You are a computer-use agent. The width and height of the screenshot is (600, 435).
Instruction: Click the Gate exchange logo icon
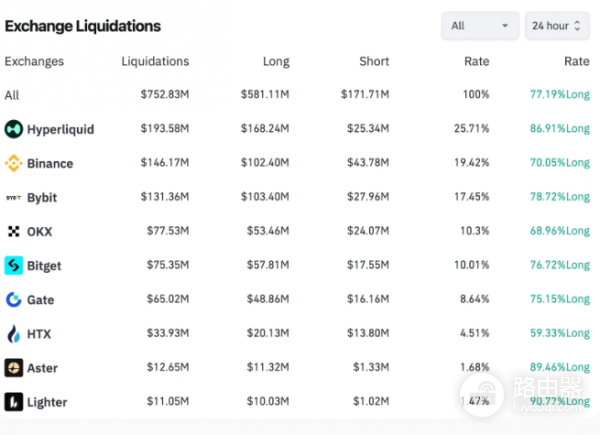14,300
